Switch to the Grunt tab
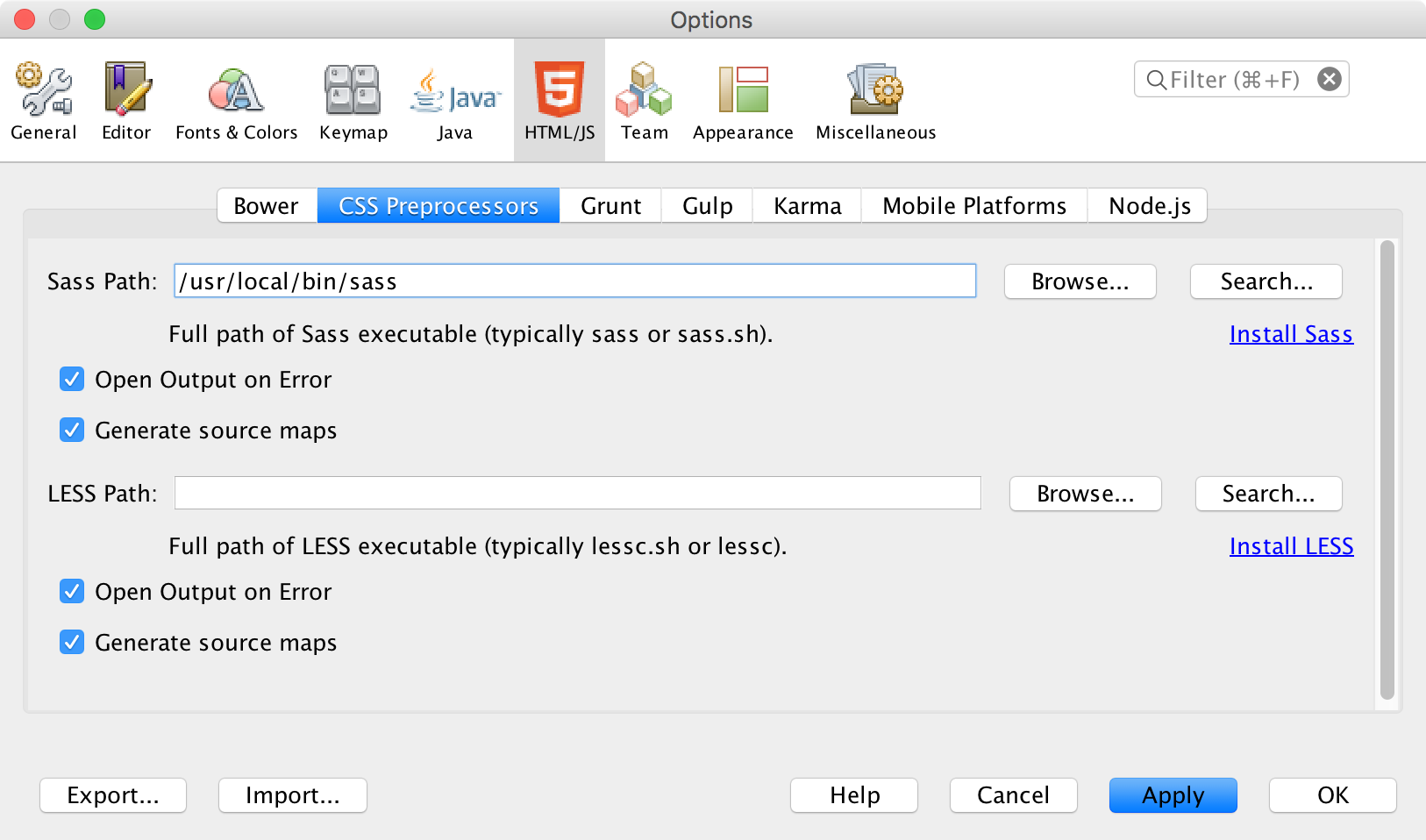 click(x=610, y=205)
